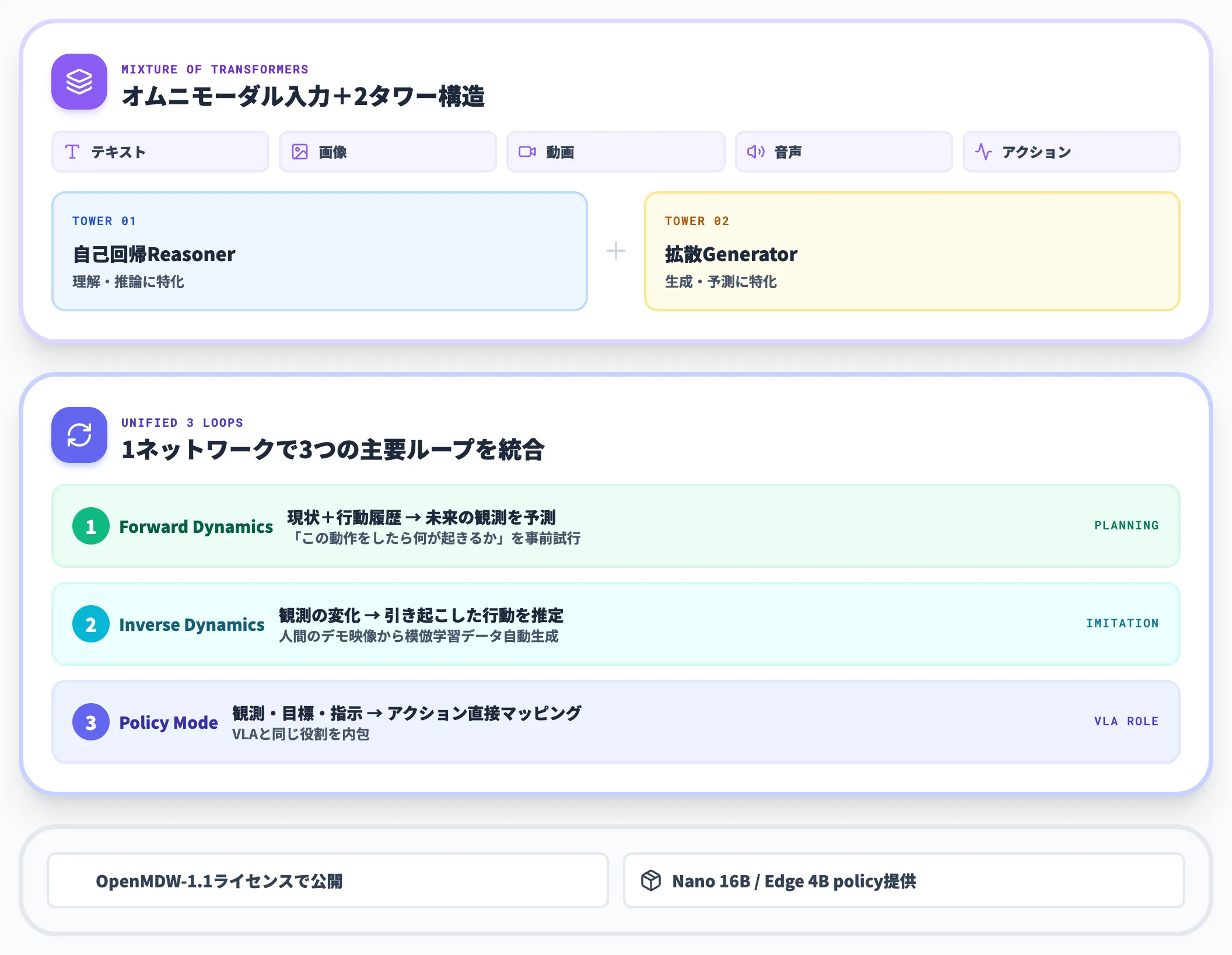Select the 動画 modality chip
Screen dimensions: 1232x955
click(x=616, y=152)
